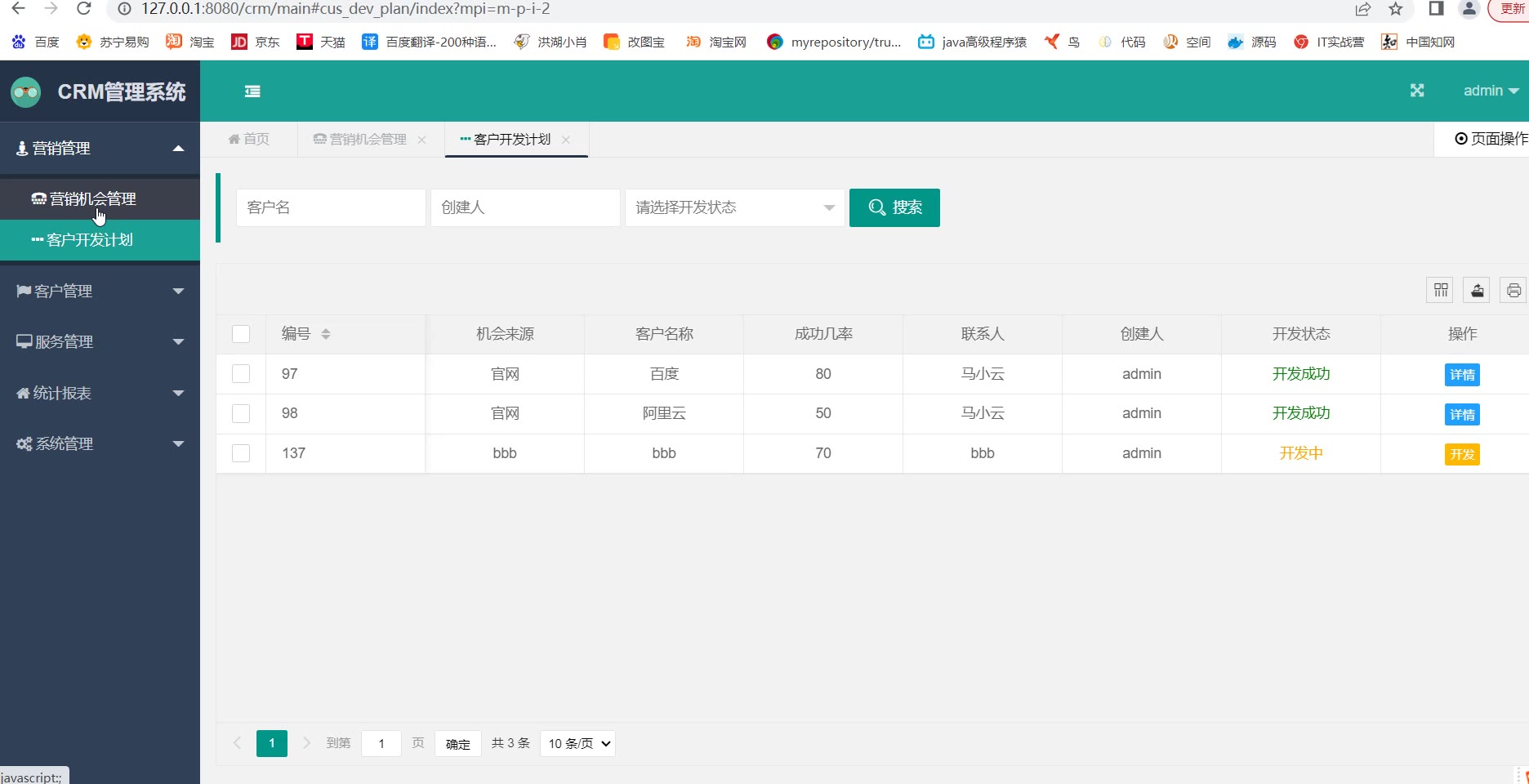Reload the page with browser refresh icon

click(x=83, y=9)
